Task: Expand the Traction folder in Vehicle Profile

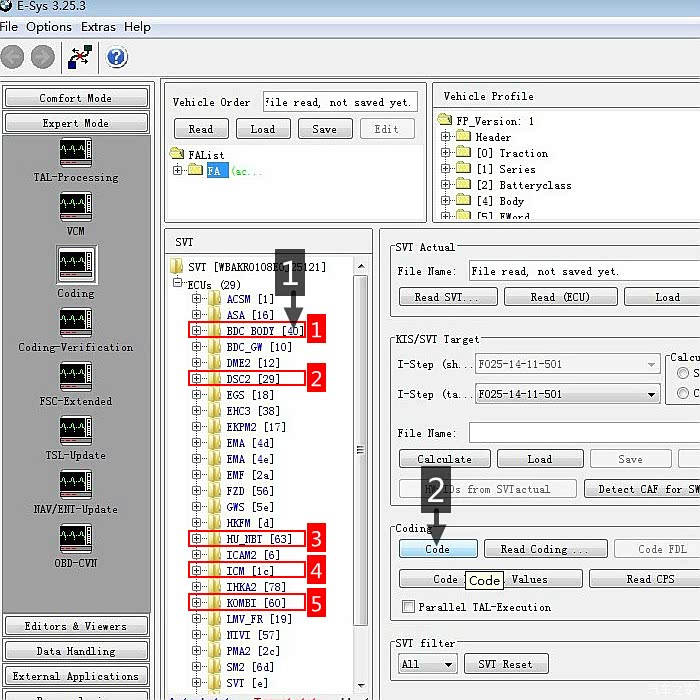Action: 446,153
